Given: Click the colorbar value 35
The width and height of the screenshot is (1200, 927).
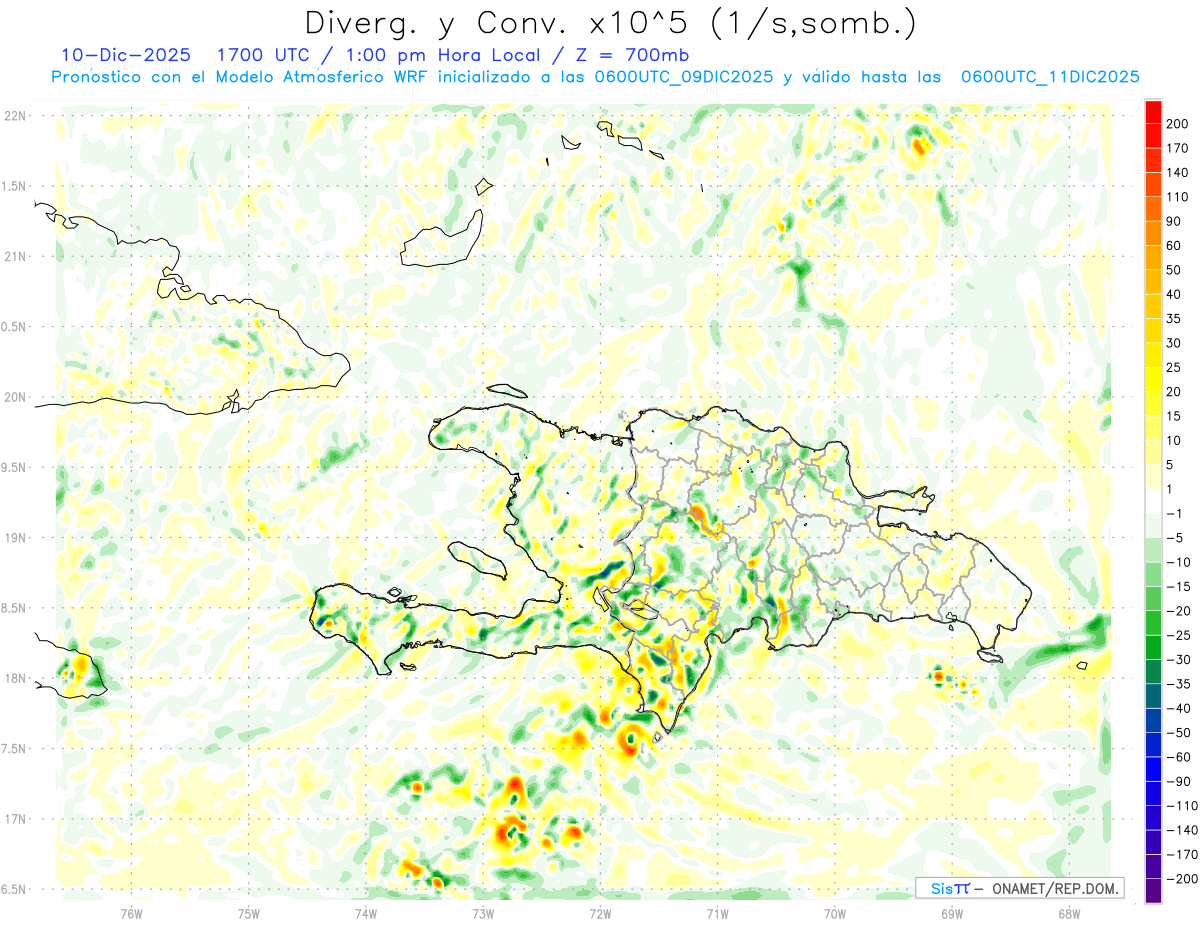Looking at the screenshot, I should tap(1175, 319).
